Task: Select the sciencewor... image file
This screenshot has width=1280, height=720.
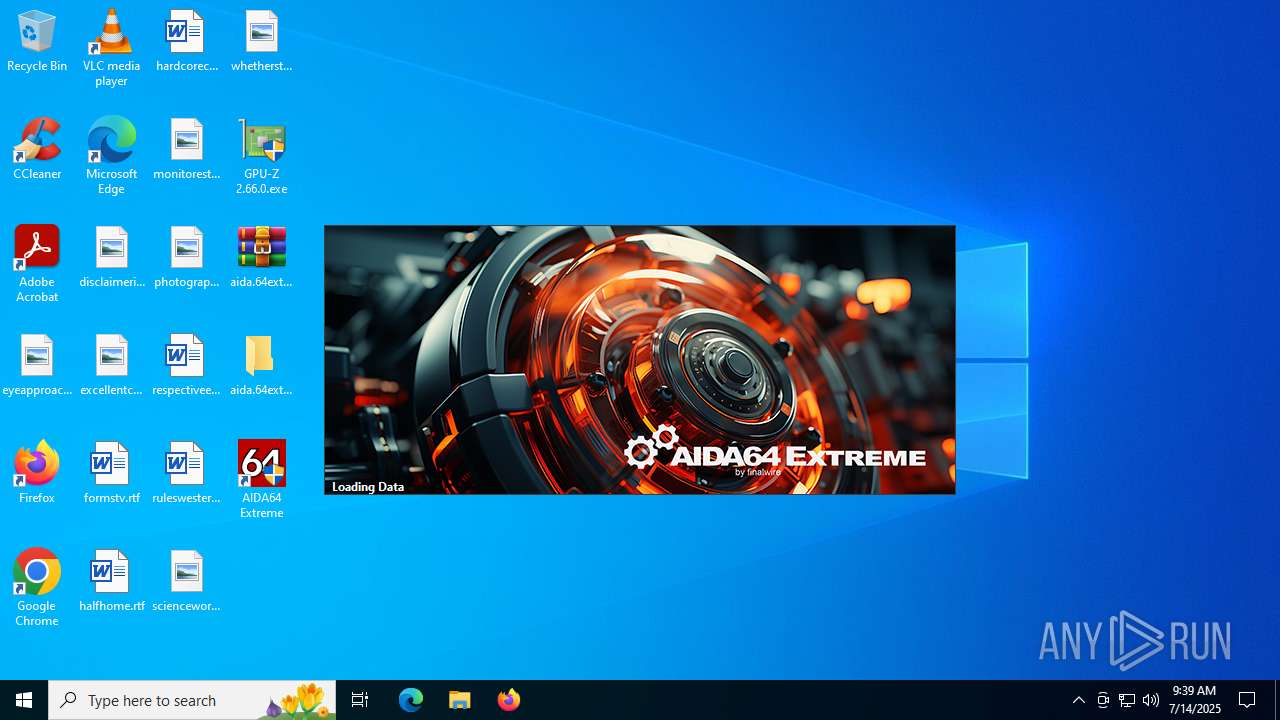Action: coord(186,581)
